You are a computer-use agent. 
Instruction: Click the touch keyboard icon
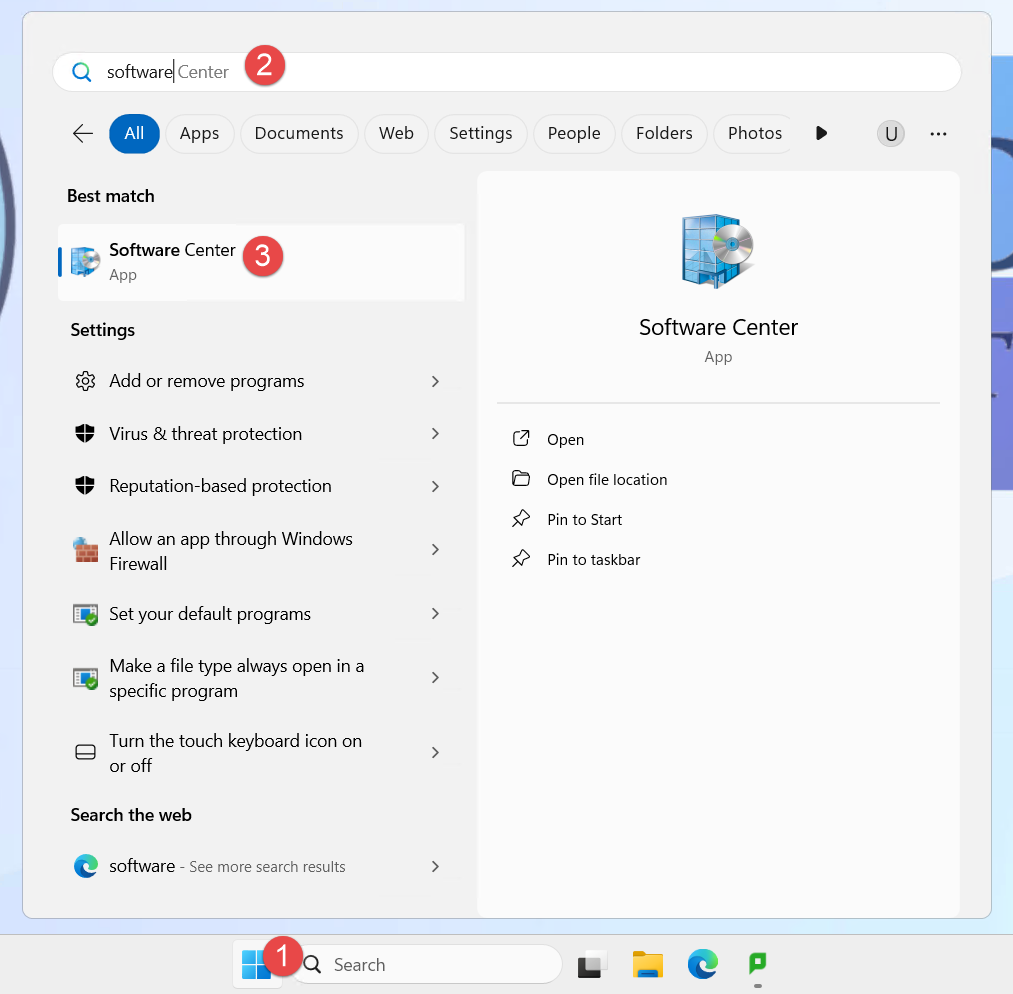[x=85, y=752]
